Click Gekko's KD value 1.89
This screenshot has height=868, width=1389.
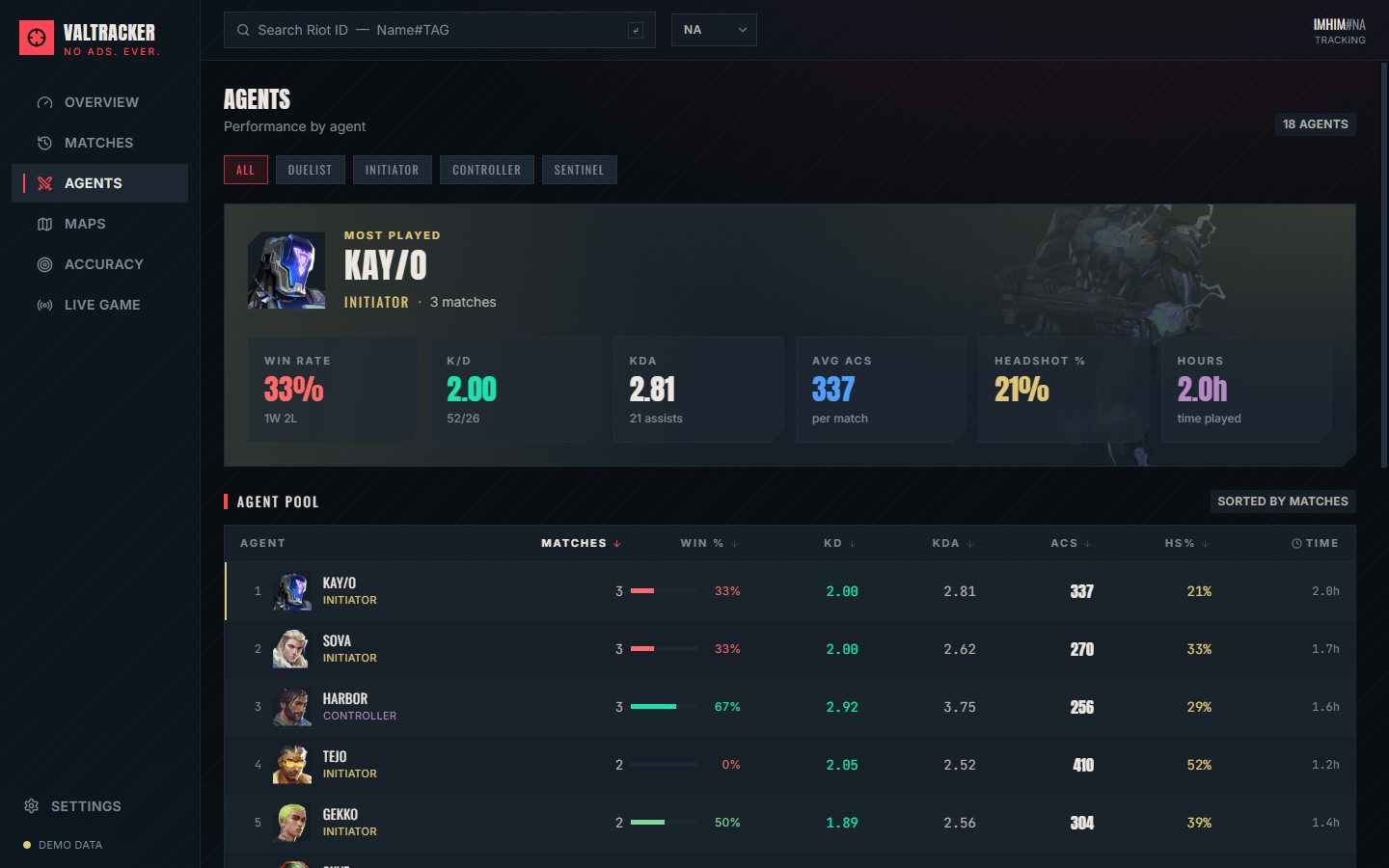[842, 823]
